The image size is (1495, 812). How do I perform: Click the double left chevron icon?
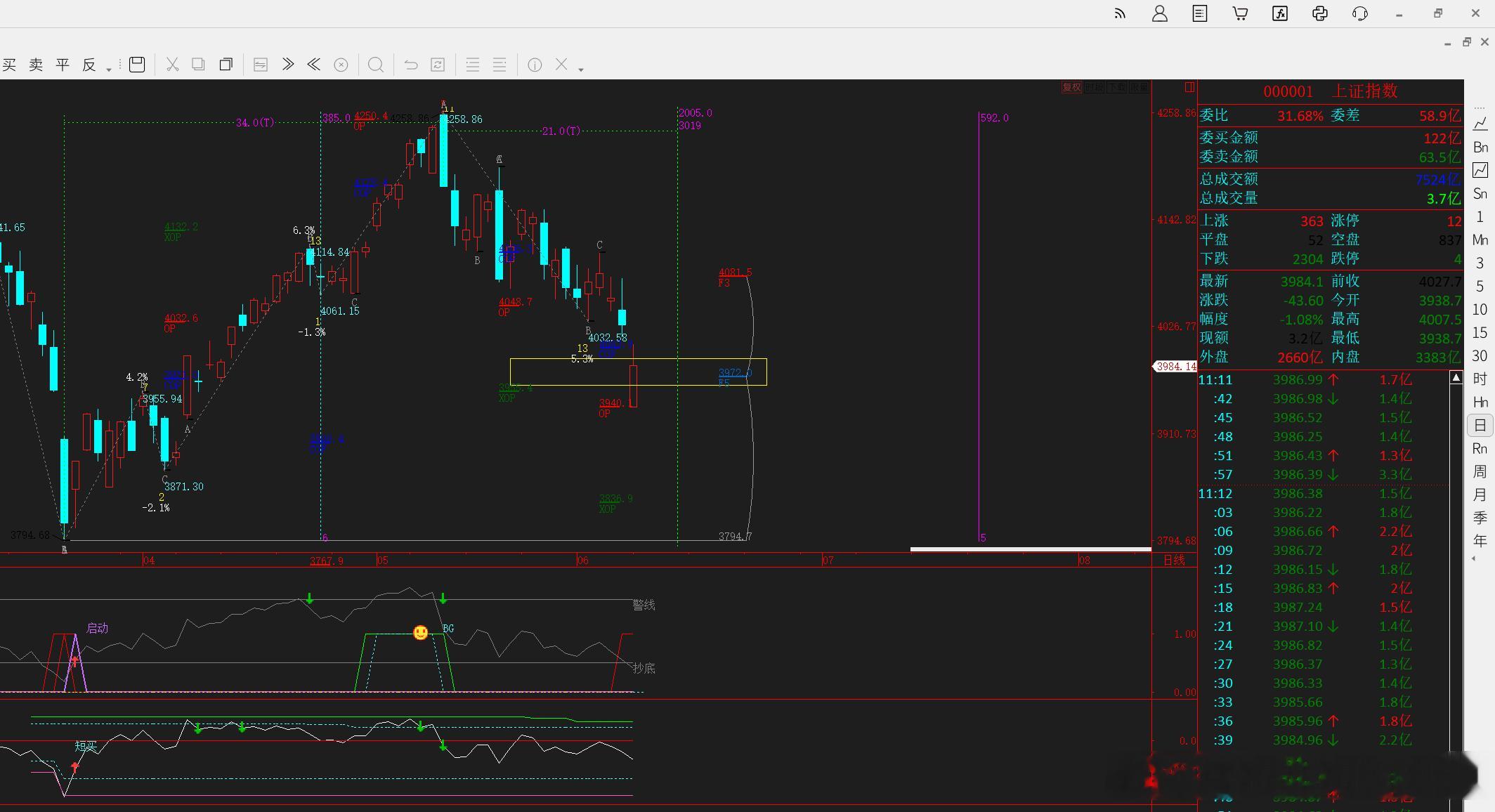[314, 65]
